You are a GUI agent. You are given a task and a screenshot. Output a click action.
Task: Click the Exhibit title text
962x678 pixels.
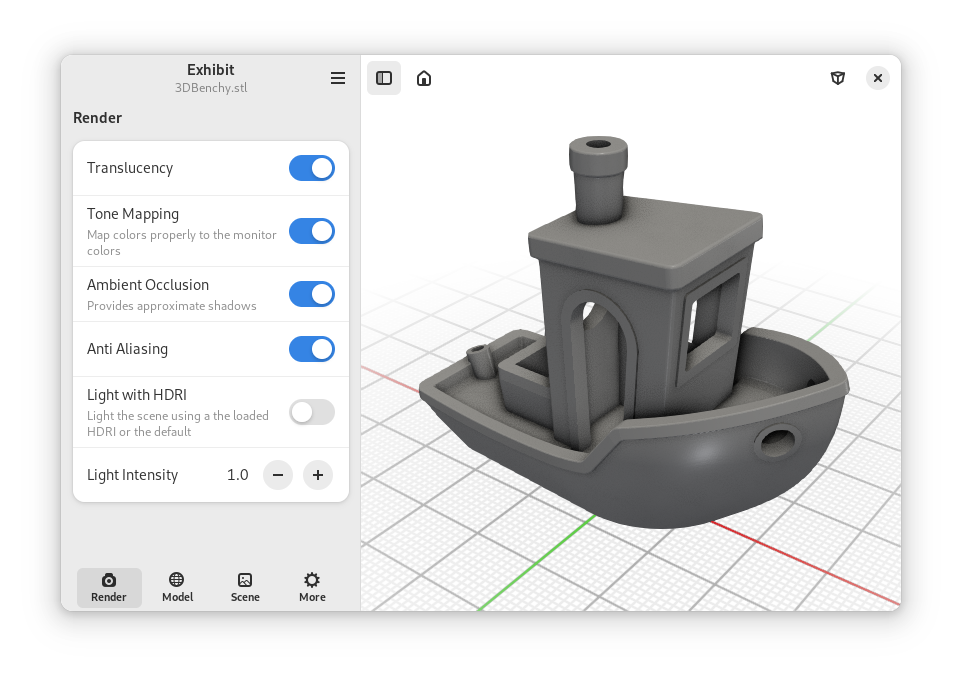point(211,69)
